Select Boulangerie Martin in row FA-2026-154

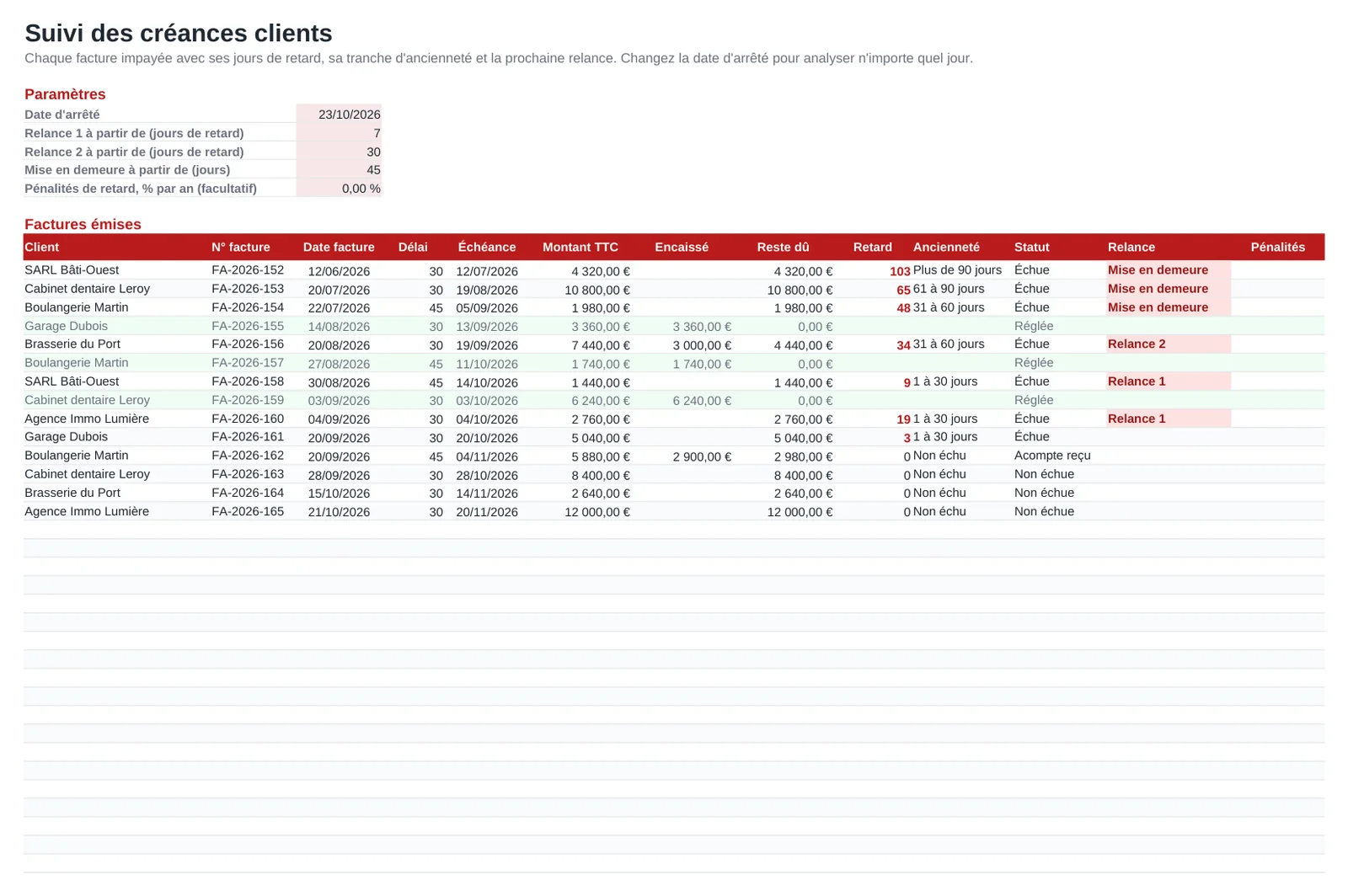(77, 307)
